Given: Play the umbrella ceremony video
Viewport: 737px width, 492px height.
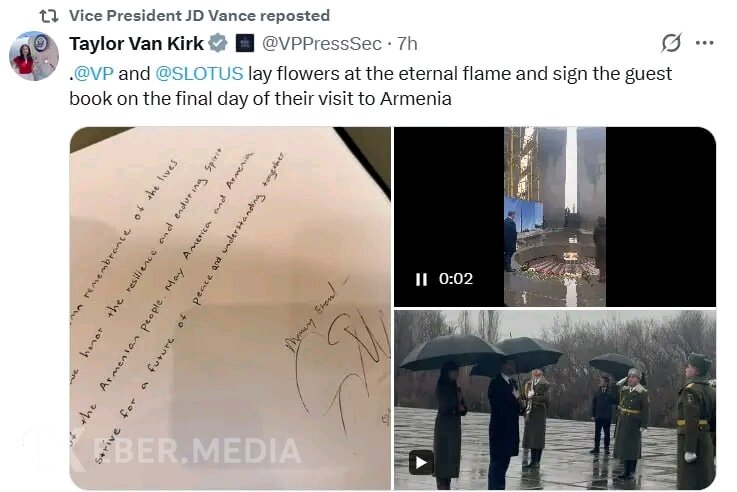Looking at the screenshot, I should coord(421,463).
